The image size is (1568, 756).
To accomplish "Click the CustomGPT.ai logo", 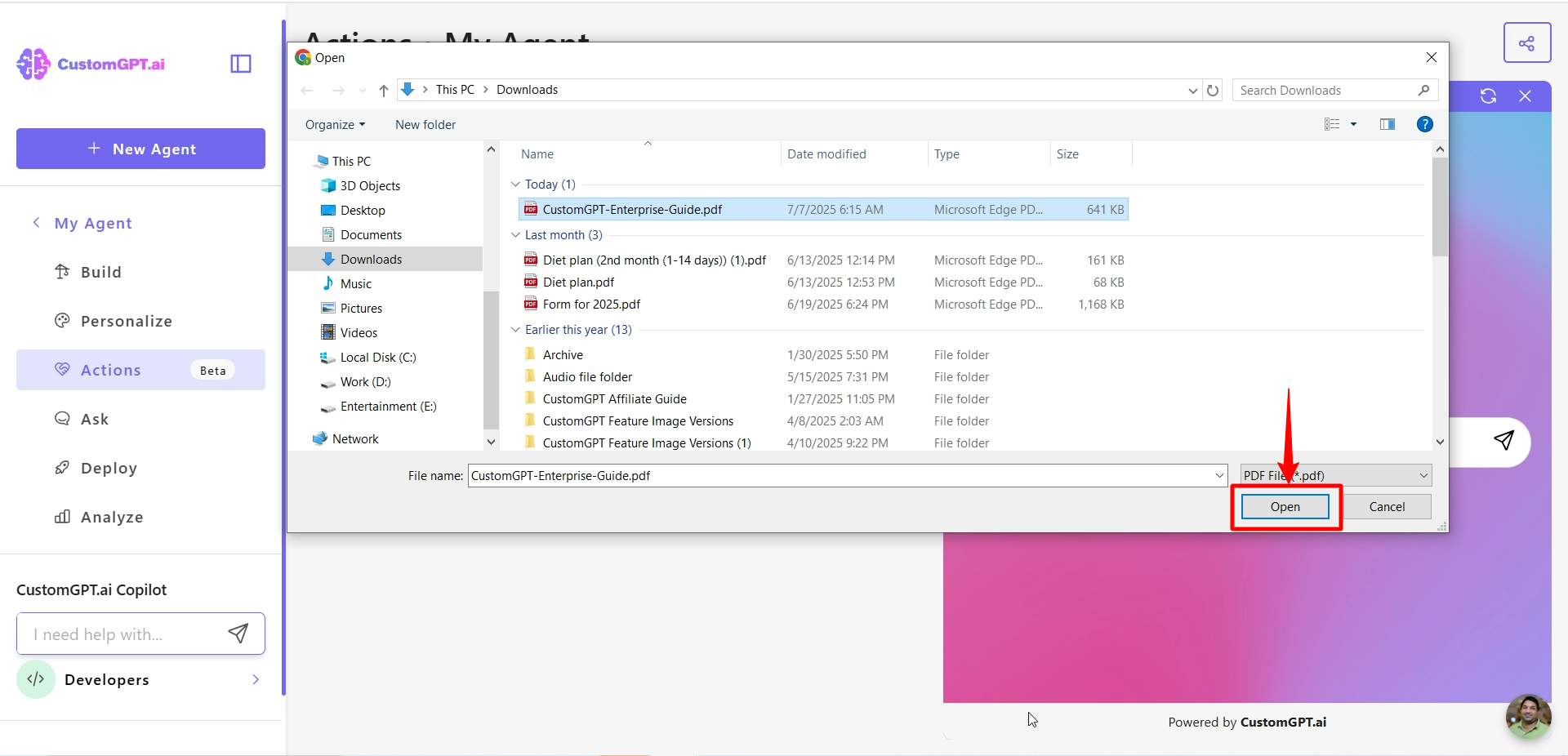I will 91,64.
